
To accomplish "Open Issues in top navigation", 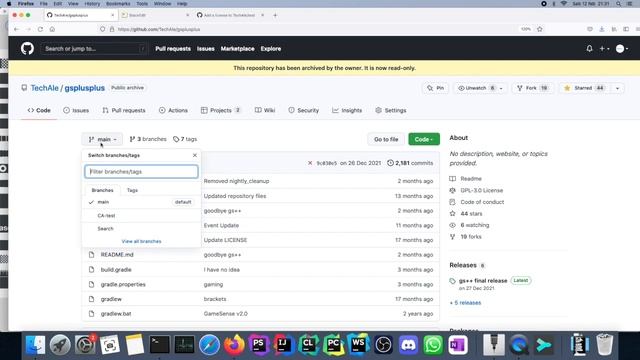I will tap(206, 49).
